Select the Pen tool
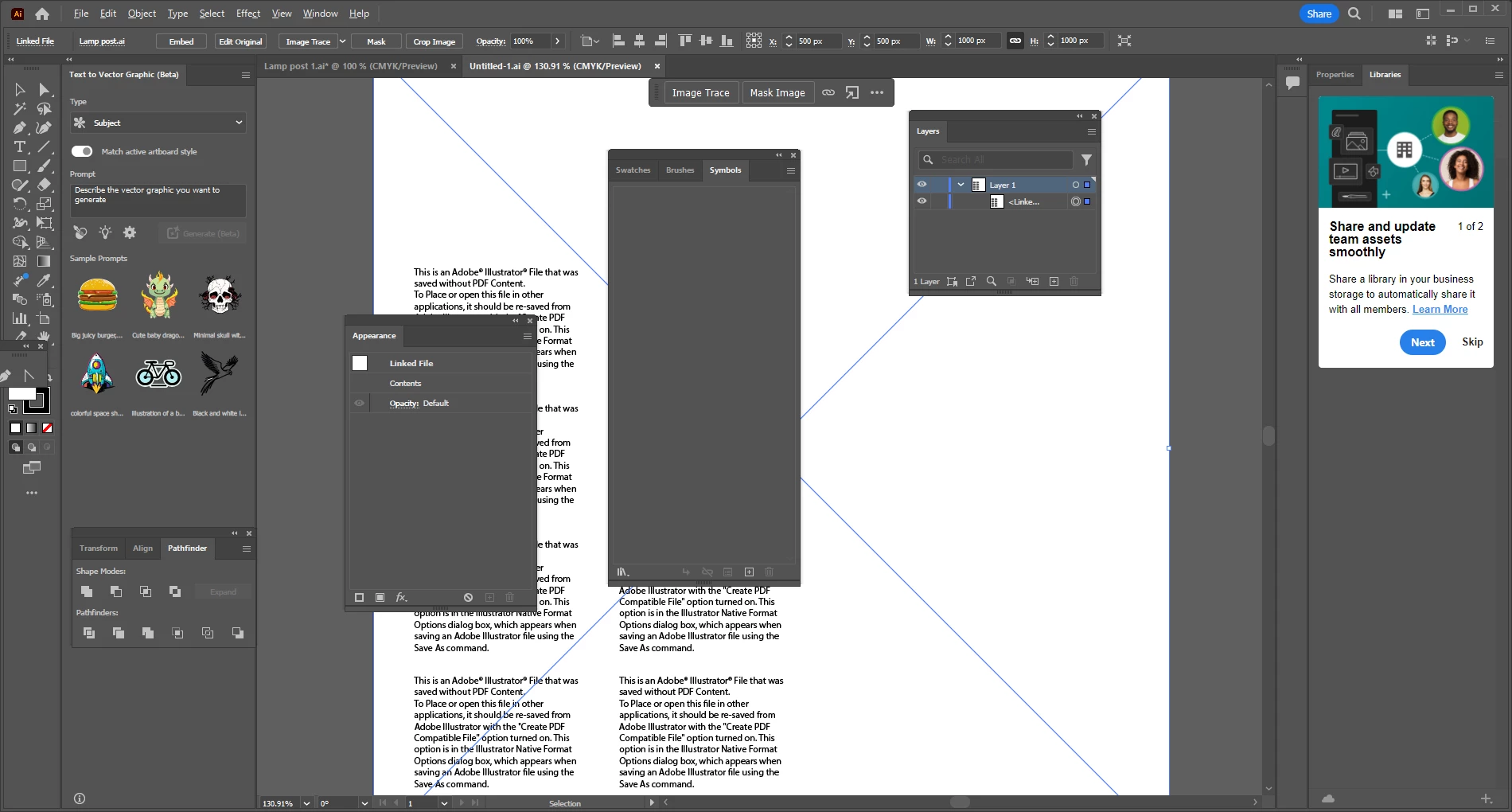 pyautogui.click(x=20, y=128)
